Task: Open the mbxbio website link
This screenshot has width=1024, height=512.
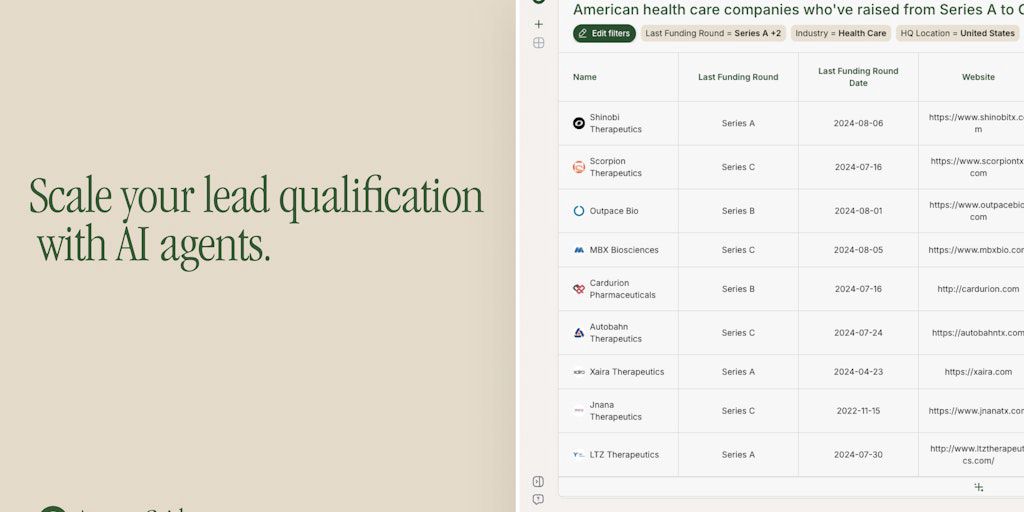Action: [976, 250]
